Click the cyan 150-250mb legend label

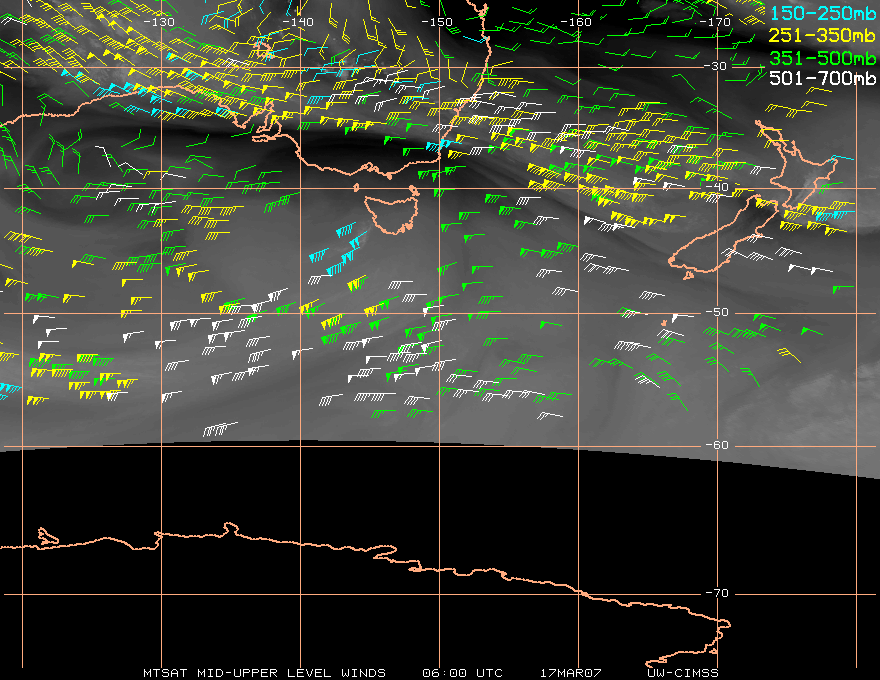point(822,13)
